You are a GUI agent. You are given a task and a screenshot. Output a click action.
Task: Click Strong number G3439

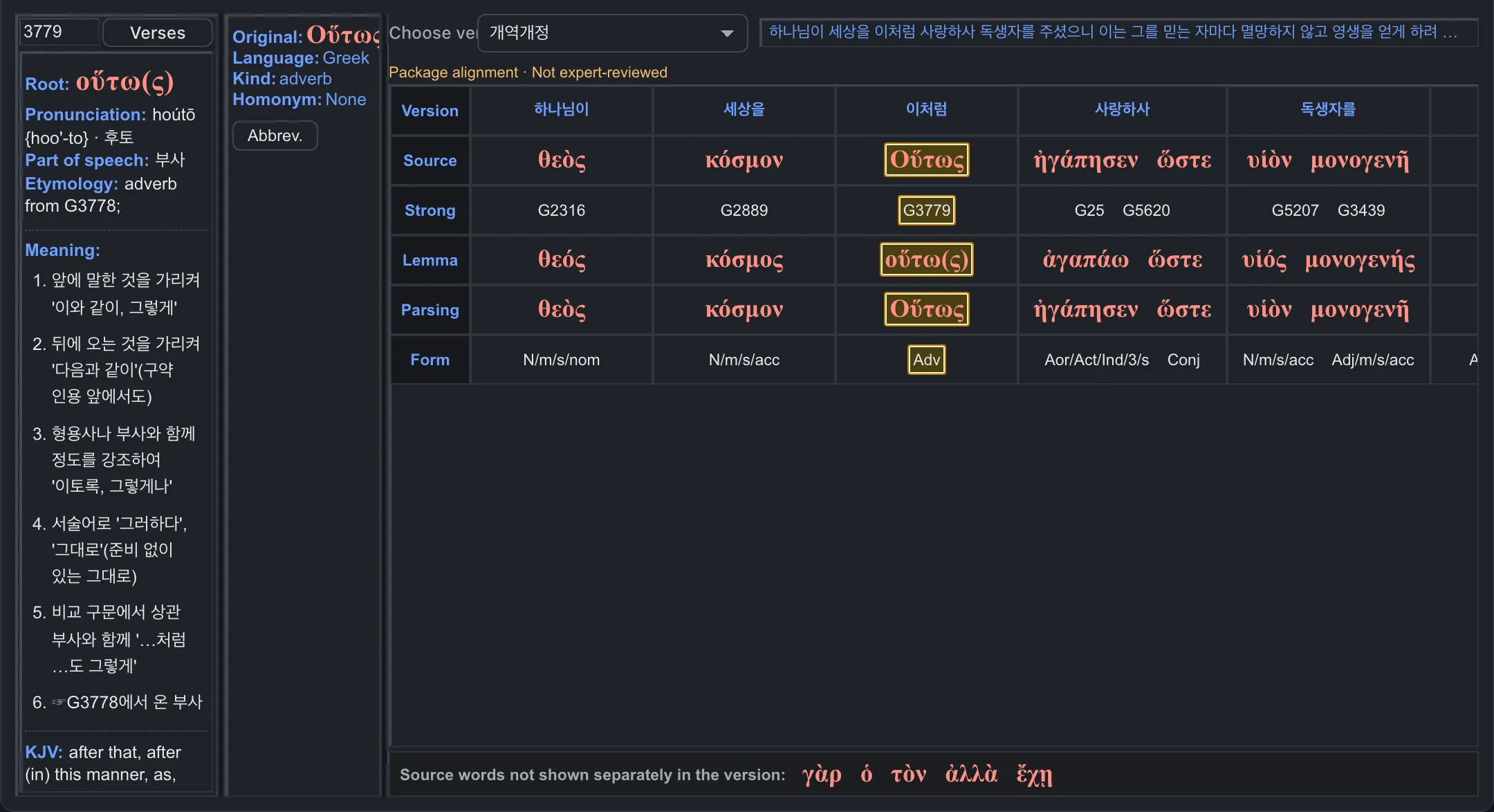[1361, 210]
